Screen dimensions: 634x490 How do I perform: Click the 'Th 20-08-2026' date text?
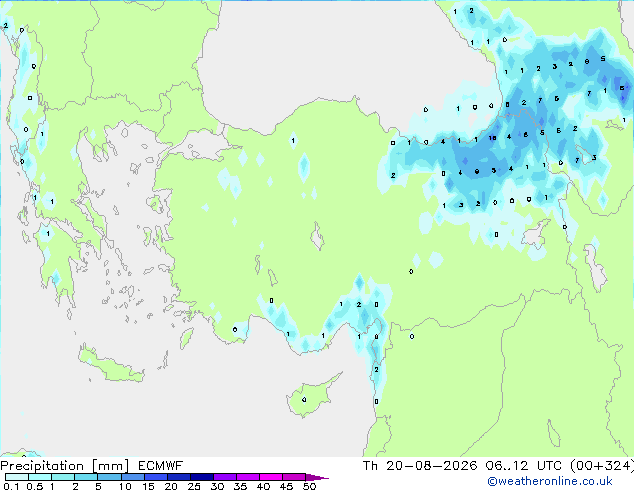[x=420, y=466]
